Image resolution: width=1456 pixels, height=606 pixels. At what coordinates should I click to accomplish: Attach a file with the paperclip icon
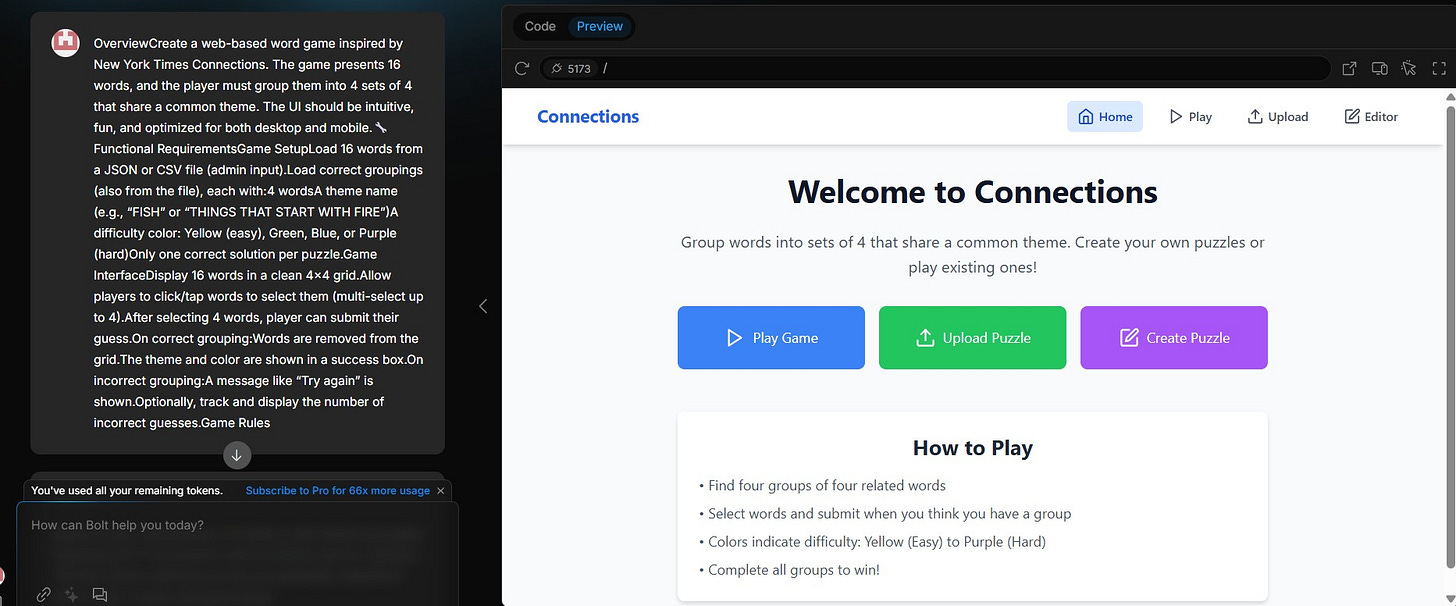(43, 594)
